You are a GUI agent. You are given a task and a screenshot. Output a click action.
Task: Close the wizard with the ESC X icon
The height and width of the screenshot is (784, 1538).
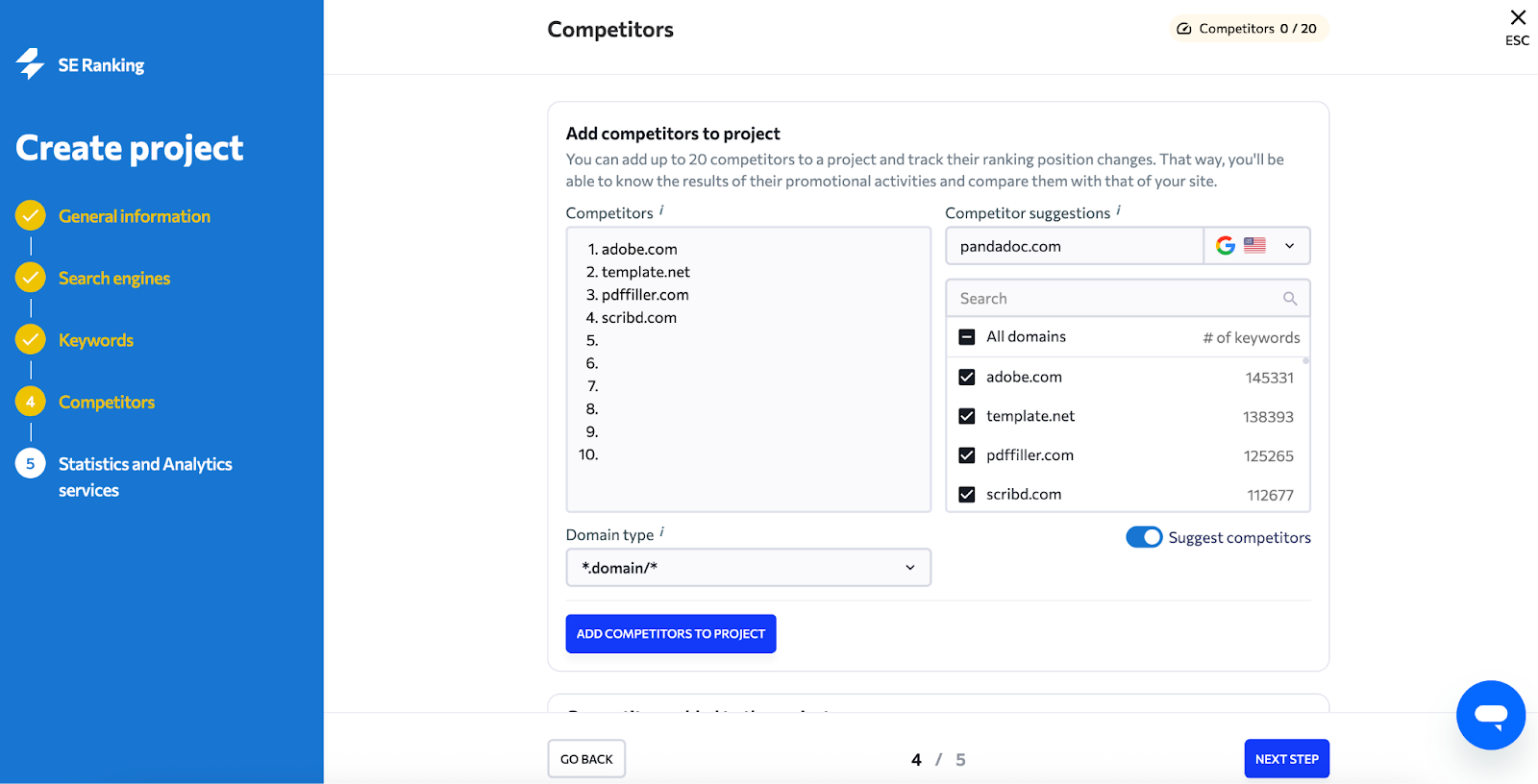tap(1518, 17)
